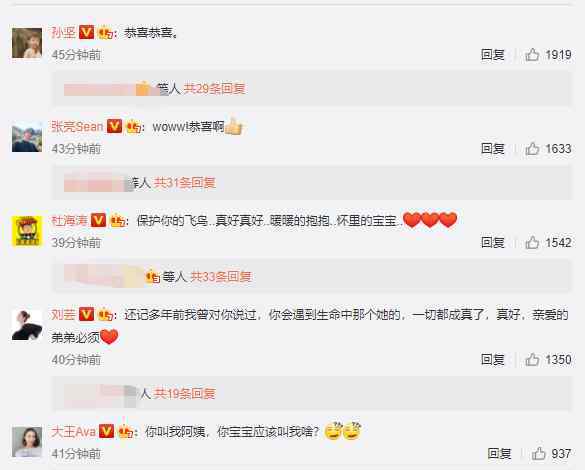Expand the 共29条回复 replies
Viewport: 585px width, 470px height.
click(214, 89)
